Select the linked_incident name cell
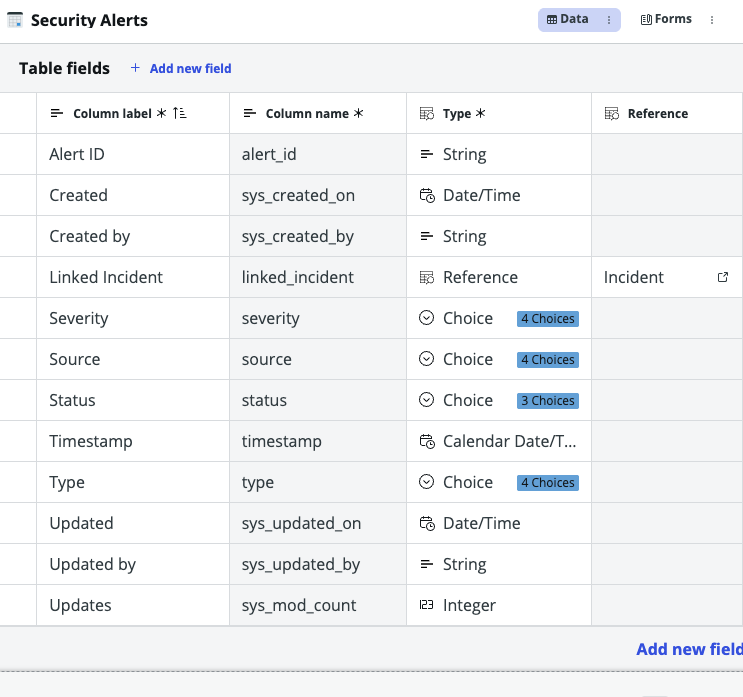The height and width of the screenshot is (697, 743). [318, 277]
